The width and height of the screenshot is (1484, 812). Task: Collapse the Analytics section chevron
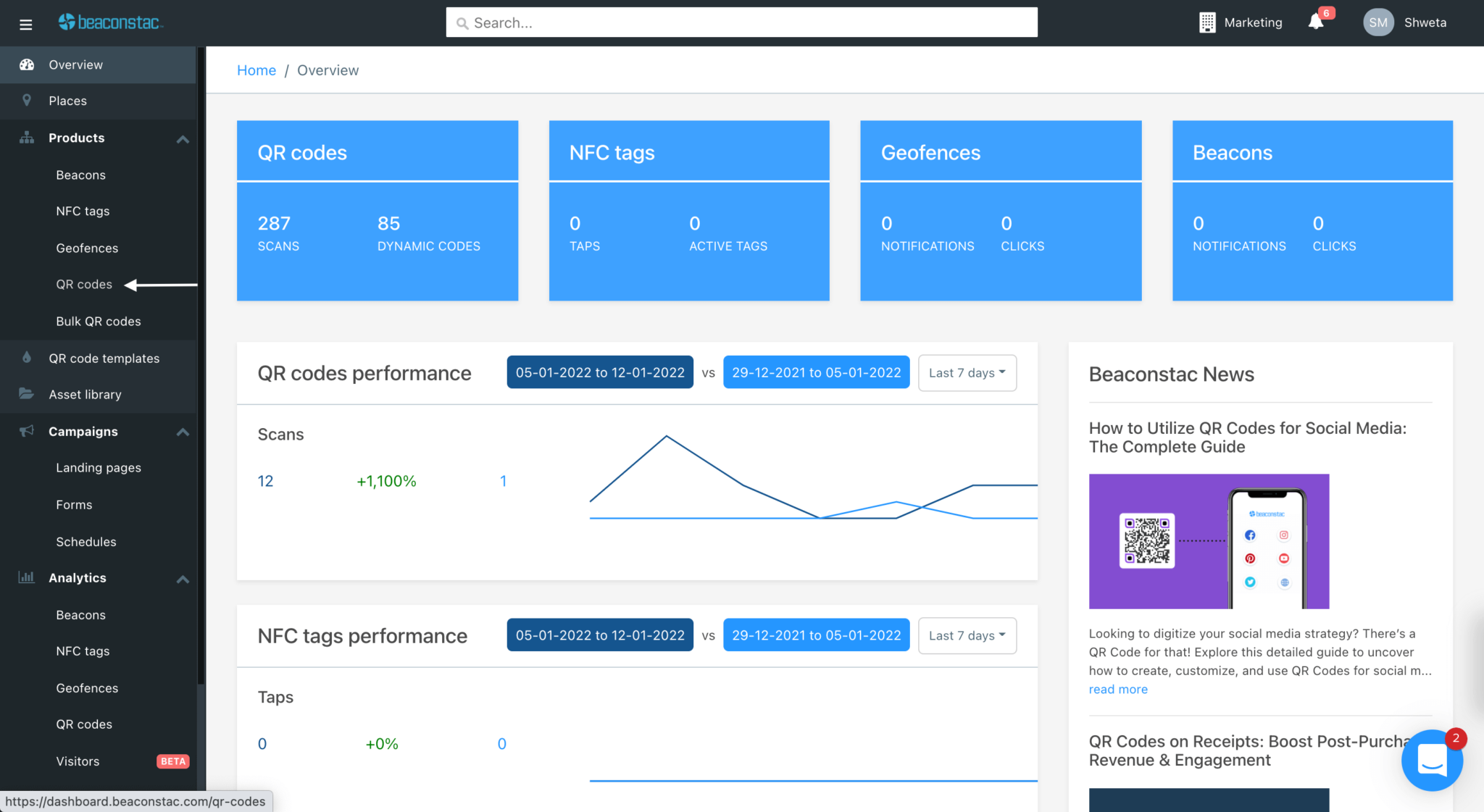(183, 579)
